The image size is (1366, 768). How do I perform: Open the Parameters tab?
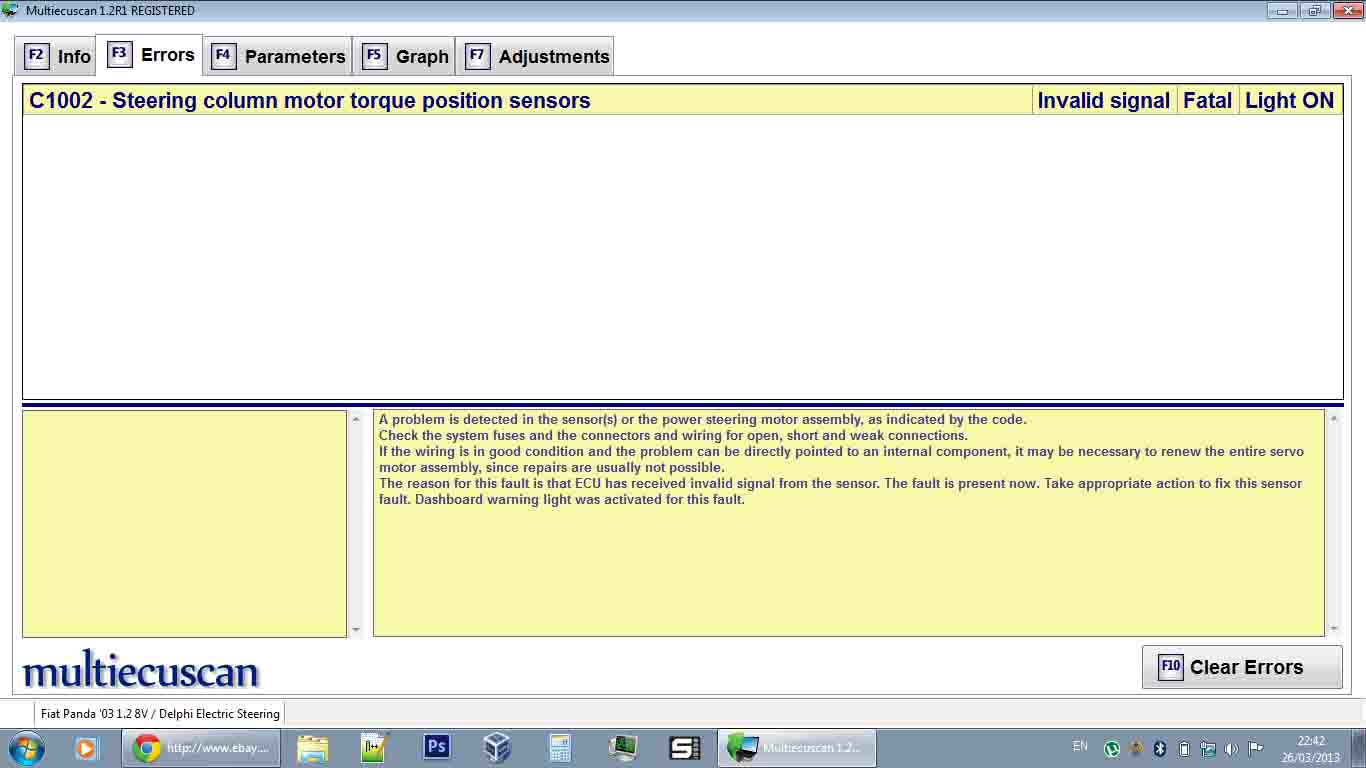click(x=279, y=56)
